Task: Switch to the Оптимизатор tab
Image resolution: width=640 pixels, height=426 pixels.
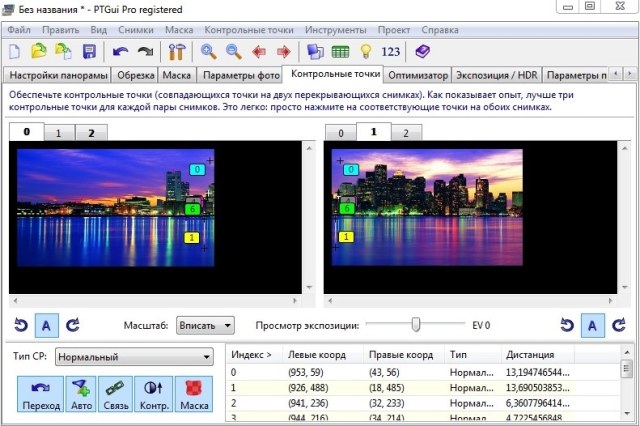Action: [417, 75]
